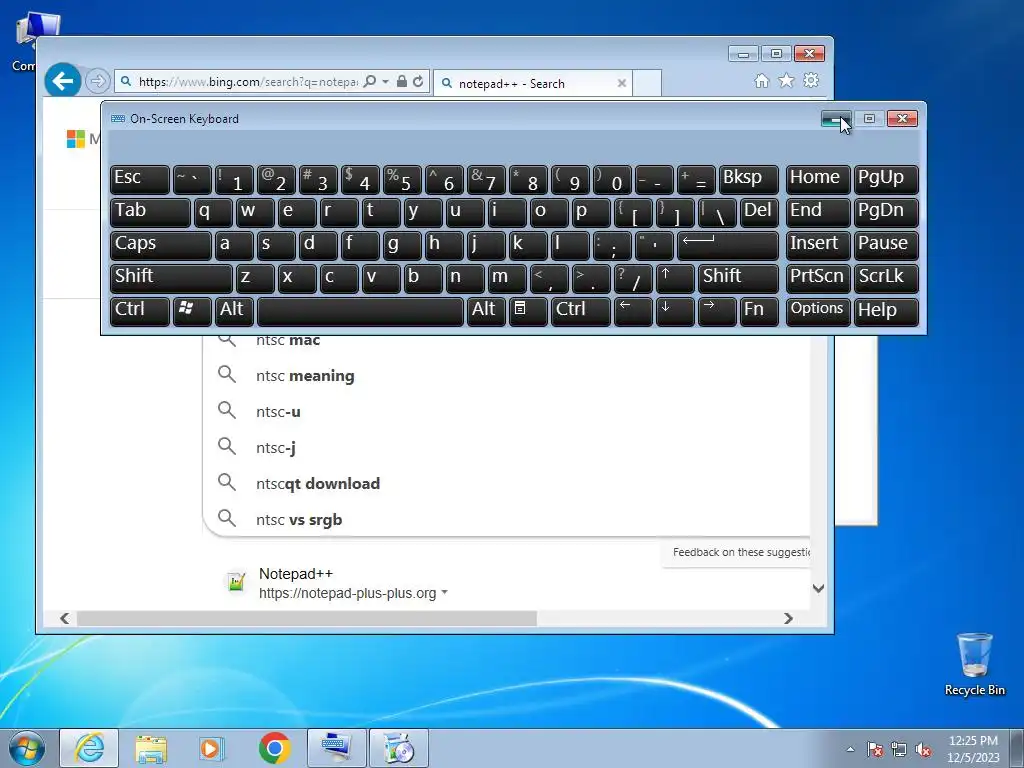The height and width of the screenshot is (768, 1024).
Task: Click the PgDn key on On-Screen Keyboard
Action: [886, 212]
